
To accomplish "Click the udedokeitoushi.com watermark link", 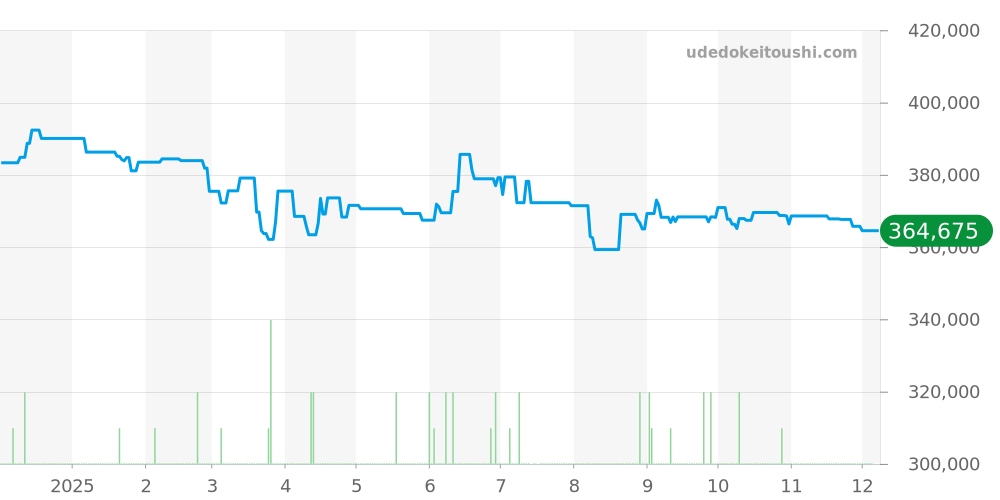I will pos(771,53).
